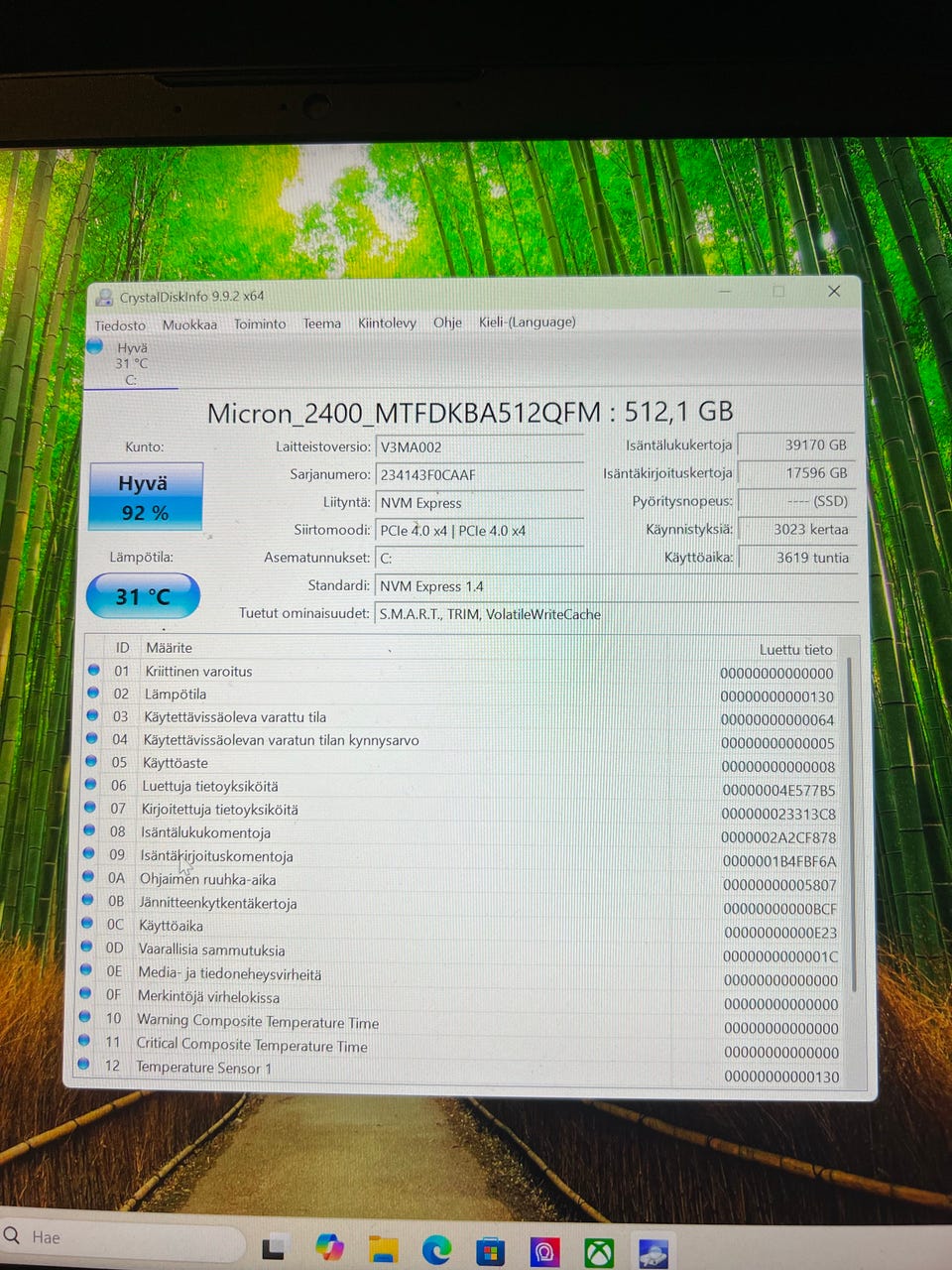This screenshot has width=952, height=1270.
Task: Click the host writes value 17596 GB
Action: pyautogui.click(x=795, y=473)
